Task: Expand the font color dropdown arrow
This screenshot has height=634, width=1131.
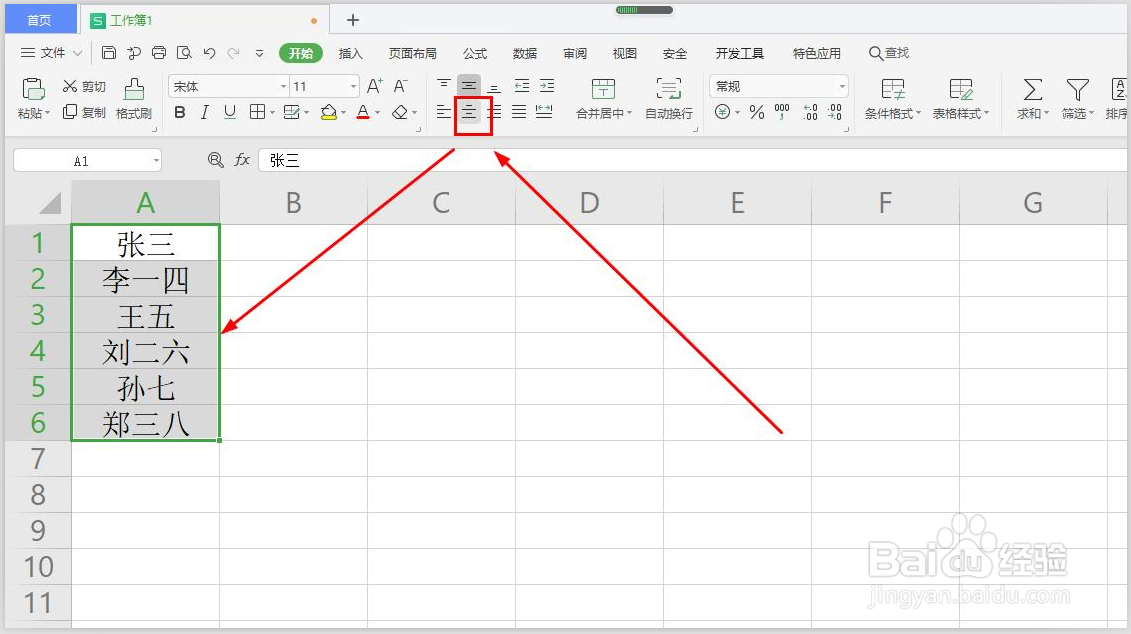Action: [377, 113]
